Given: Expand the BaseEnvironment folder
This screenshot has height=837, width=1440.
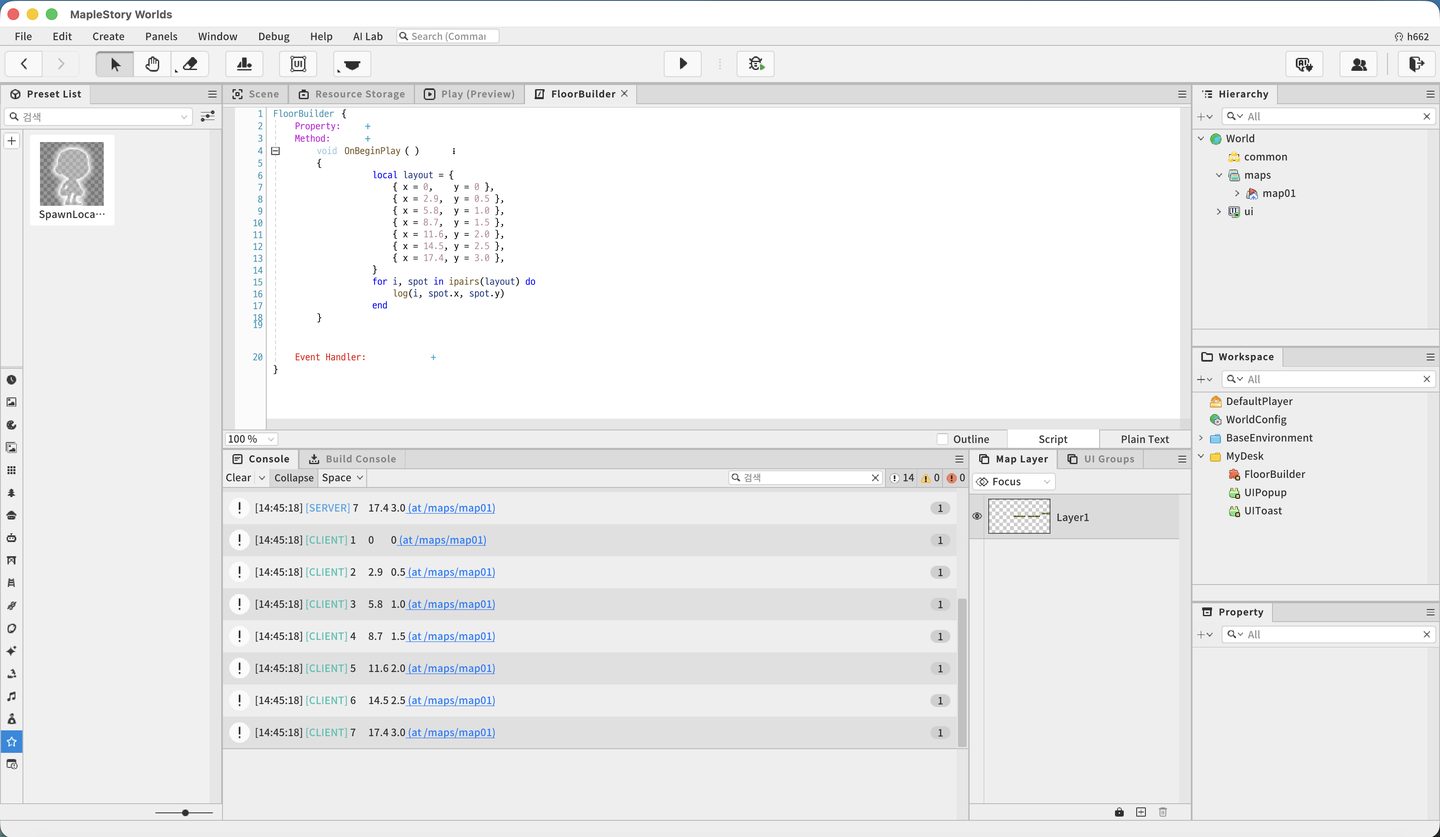Looking at the screenshot, I should click(1201, 438).
